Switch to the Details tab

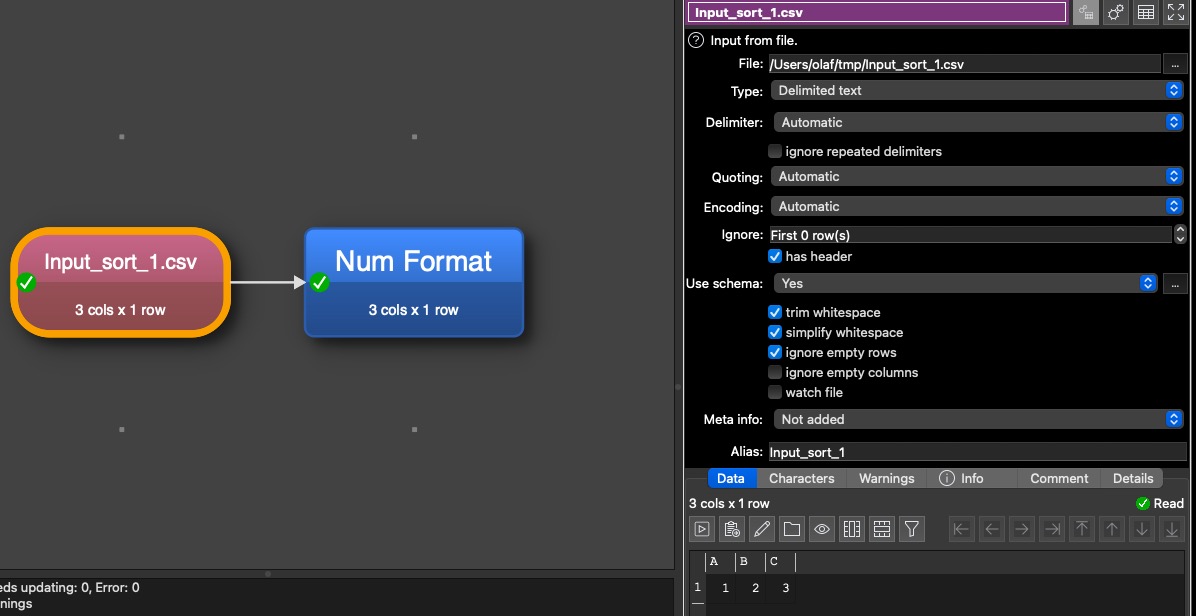(x=1133, y=479)
